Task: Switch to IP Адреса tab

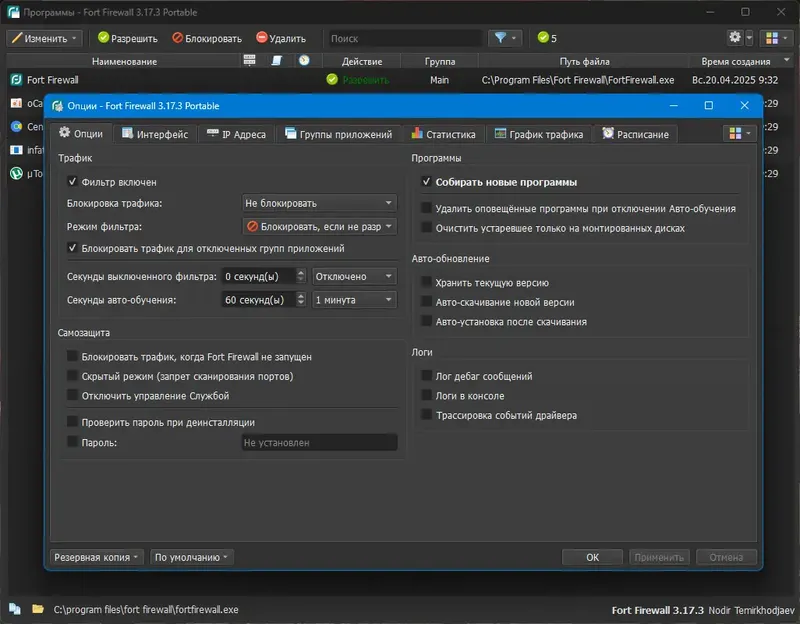Action: tap(236, 134)
